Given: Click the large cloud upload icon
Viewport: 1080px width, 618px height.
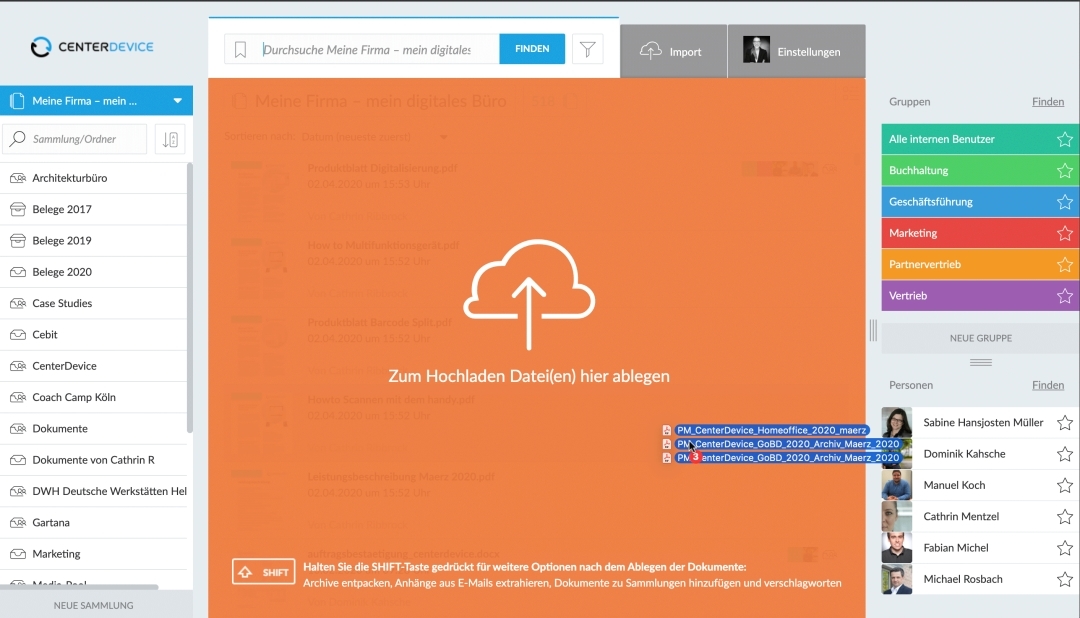Looking at the screenshot, I should point(529,294).
